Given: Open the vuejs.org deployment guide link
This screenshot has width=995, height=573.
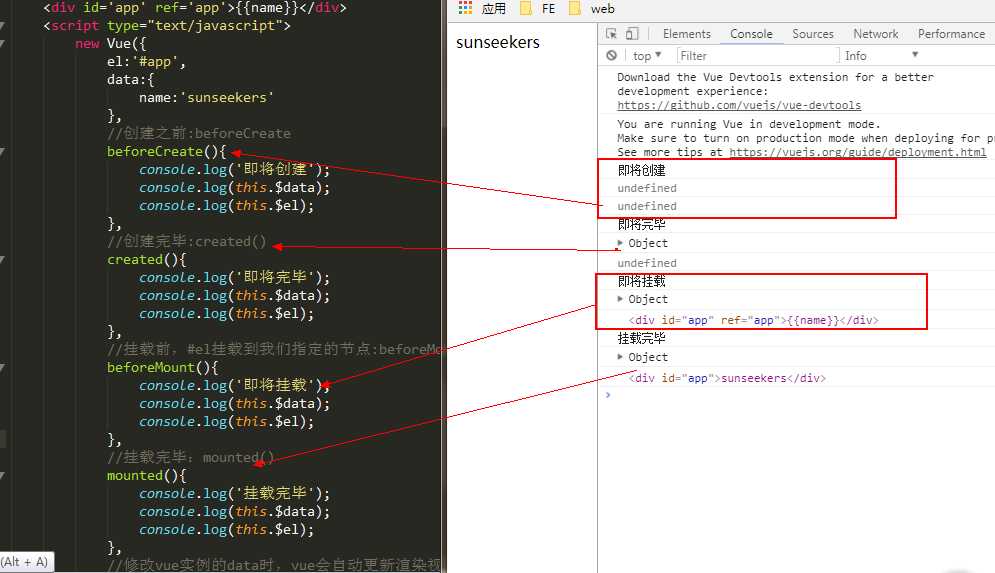Looking at the screenshot, I should (858, 152).
